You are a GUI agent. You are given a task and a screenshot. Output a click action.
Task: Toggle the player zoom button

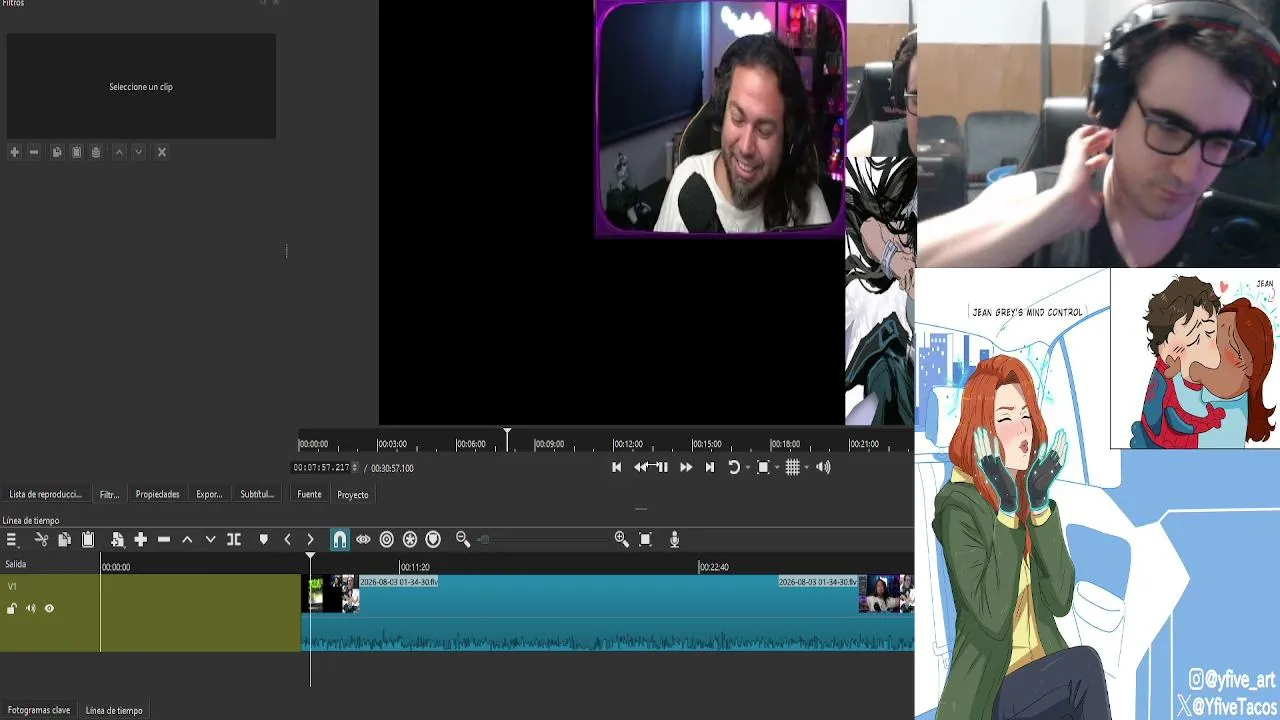coord(763,467)
